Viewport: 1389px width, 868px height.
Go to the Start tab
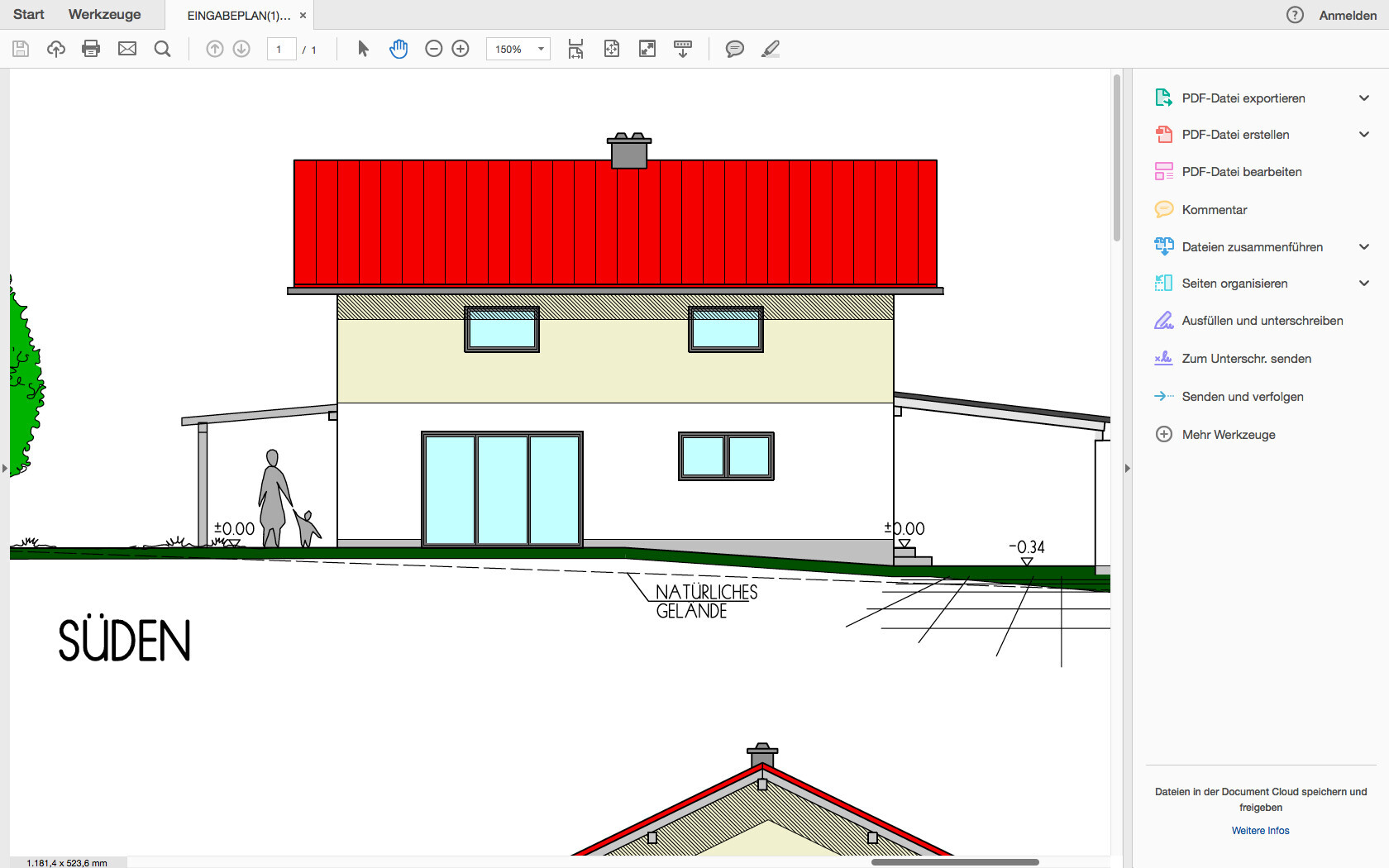pyautogui.click(x=29, y=15)
